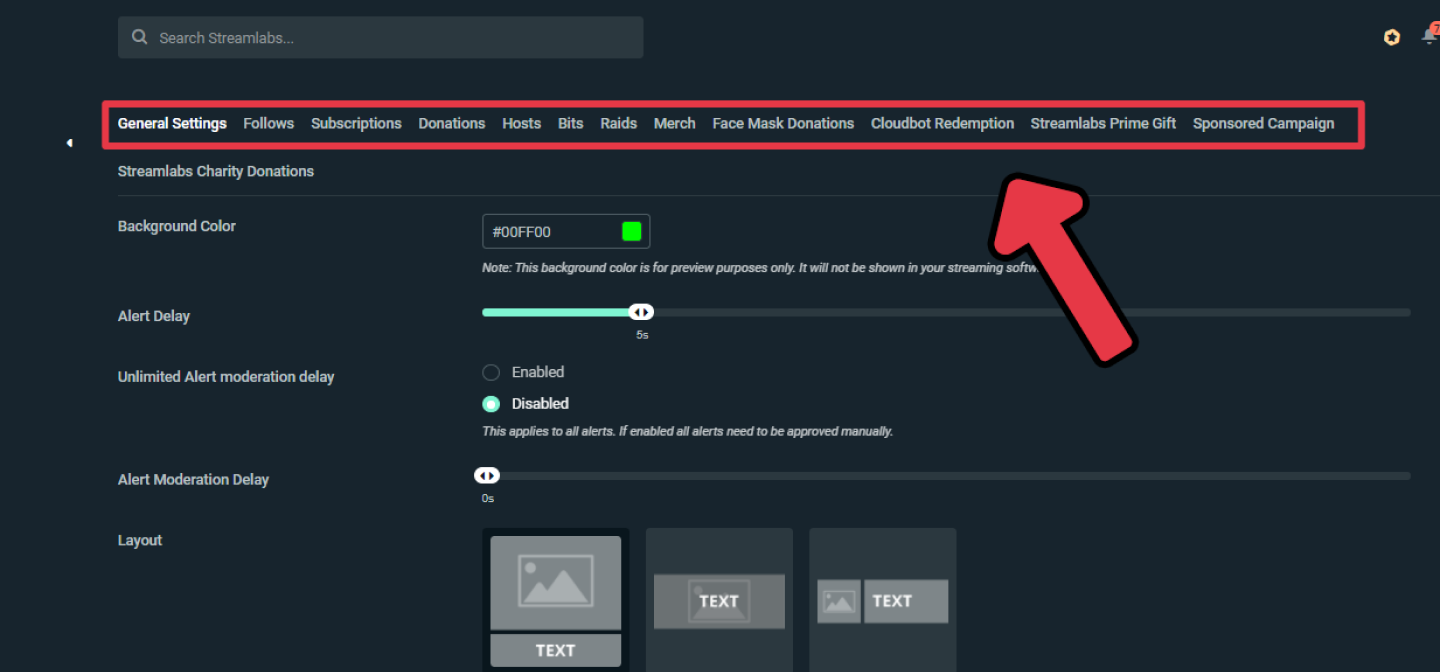Choose image-above-text layout thumbnail
This screenshot has height=672, width=1440.
555,600
